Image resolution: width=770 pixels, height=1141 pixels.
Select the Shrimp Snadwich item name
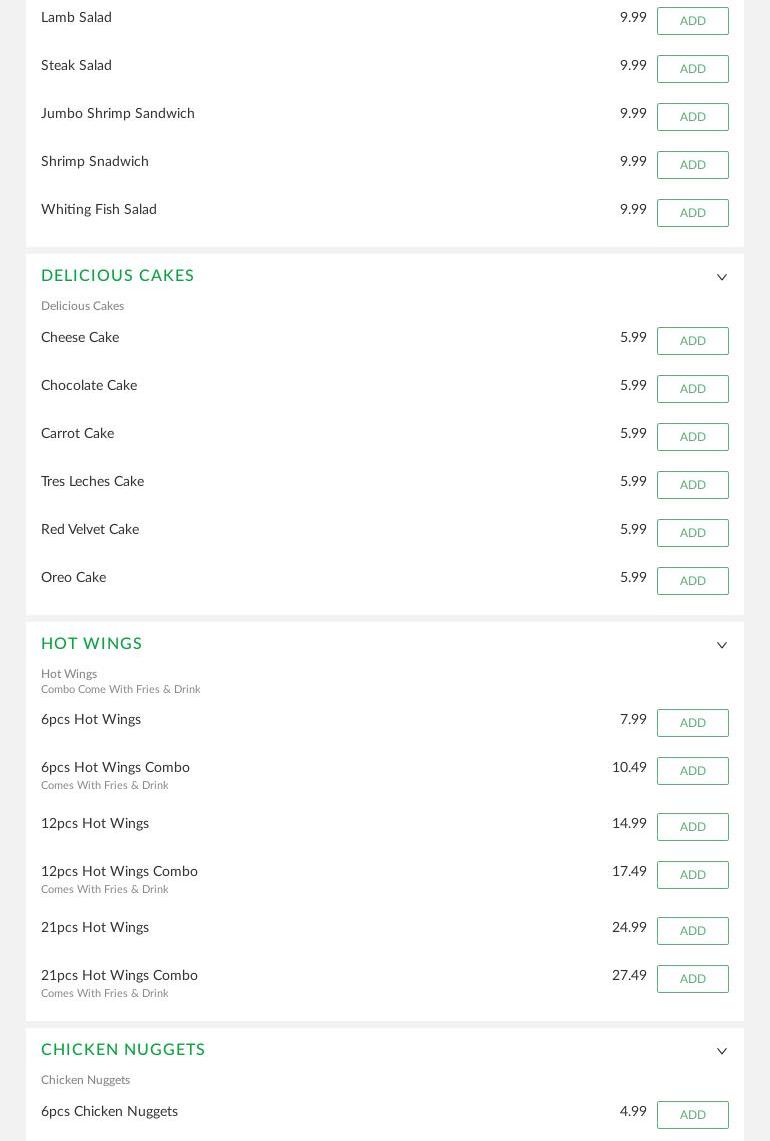(x=95, y=162)
